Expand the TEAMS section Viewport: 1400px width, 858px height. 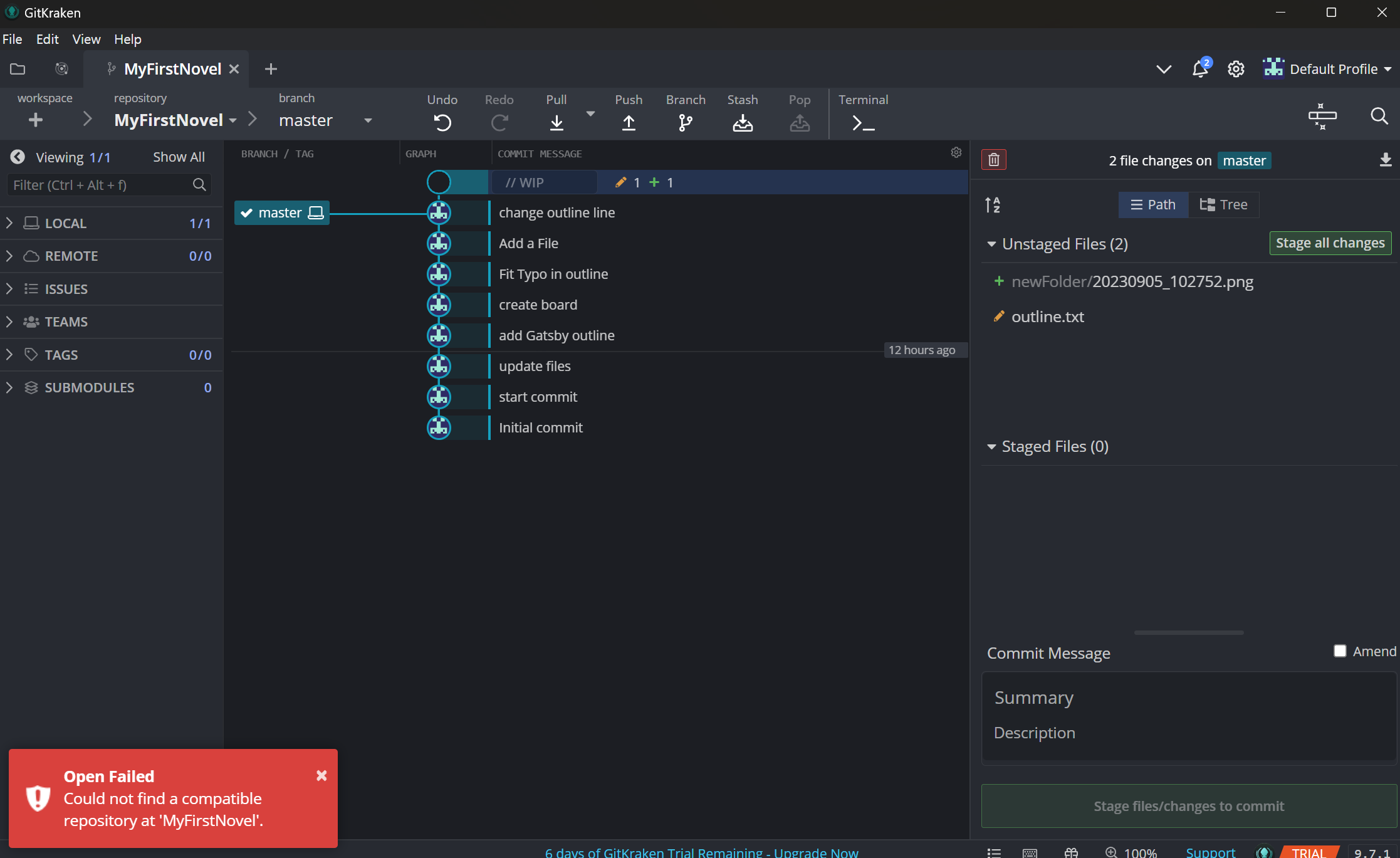9,322
